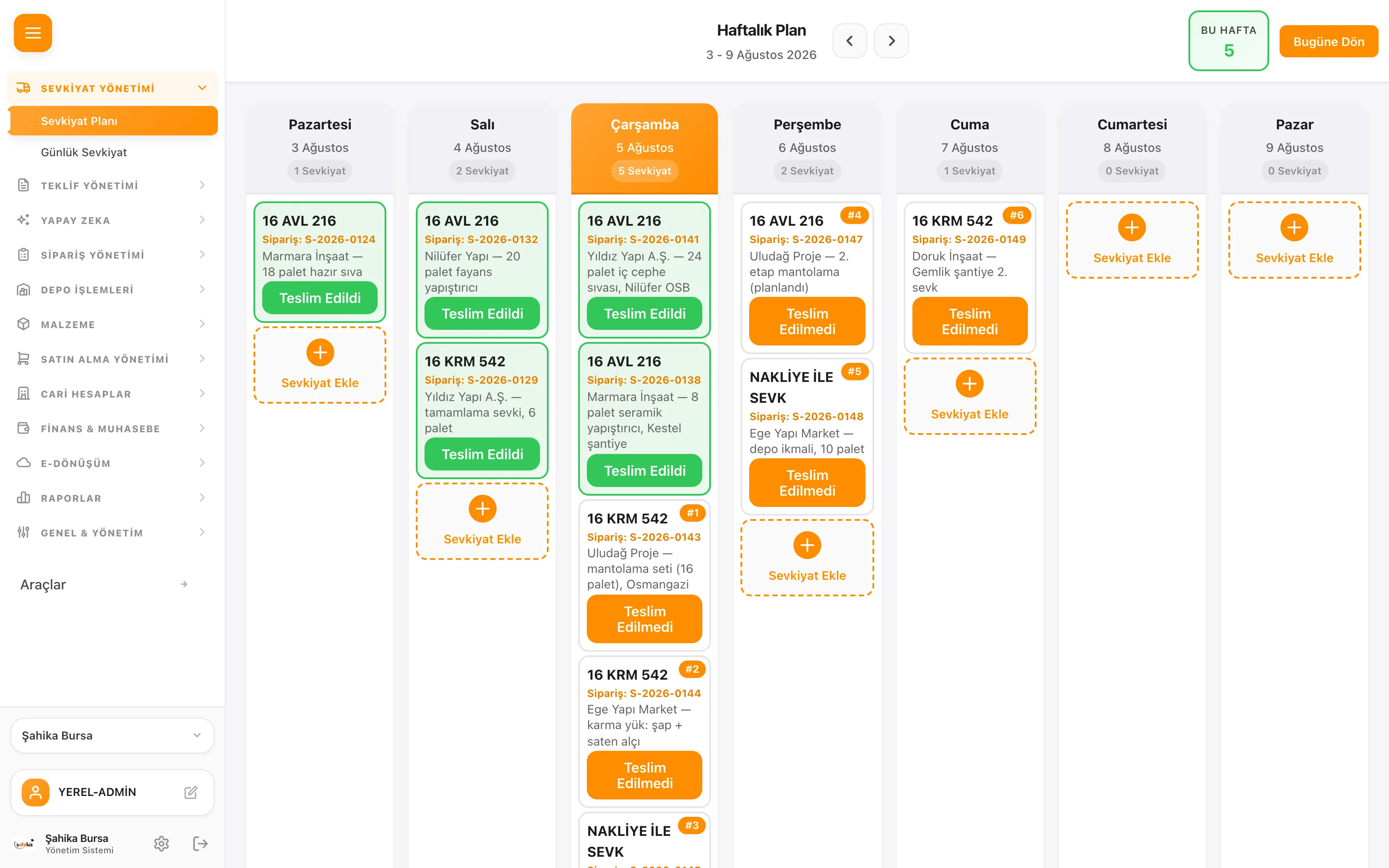The image size is (1389, 868).
Task: Click the plus icon under Salı
Action: 482,509
